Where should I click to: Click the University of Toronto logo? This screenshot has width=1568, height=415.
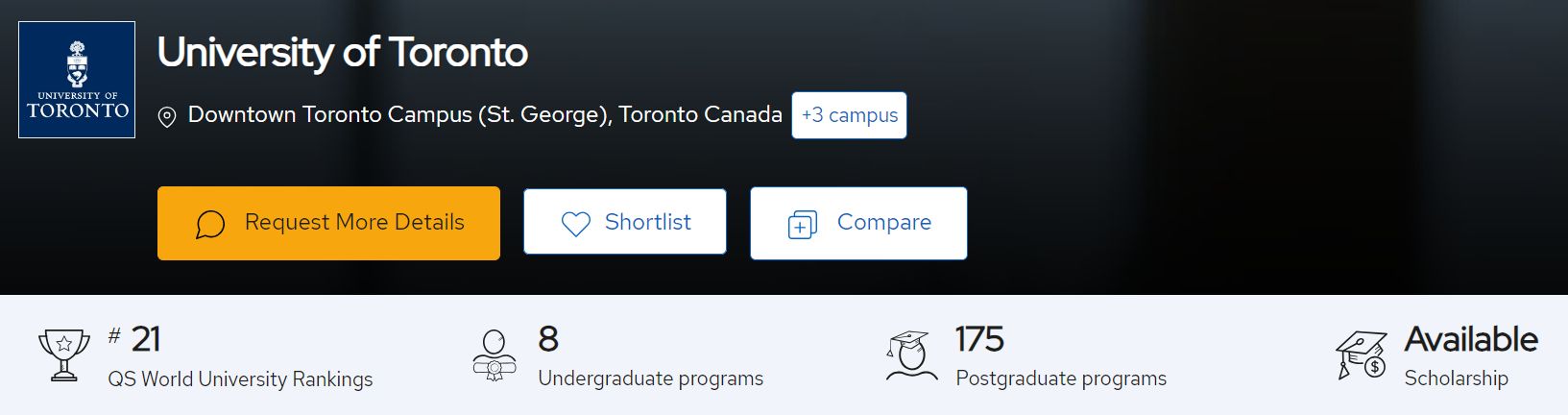pyautogui.click(x=77, y=80)
